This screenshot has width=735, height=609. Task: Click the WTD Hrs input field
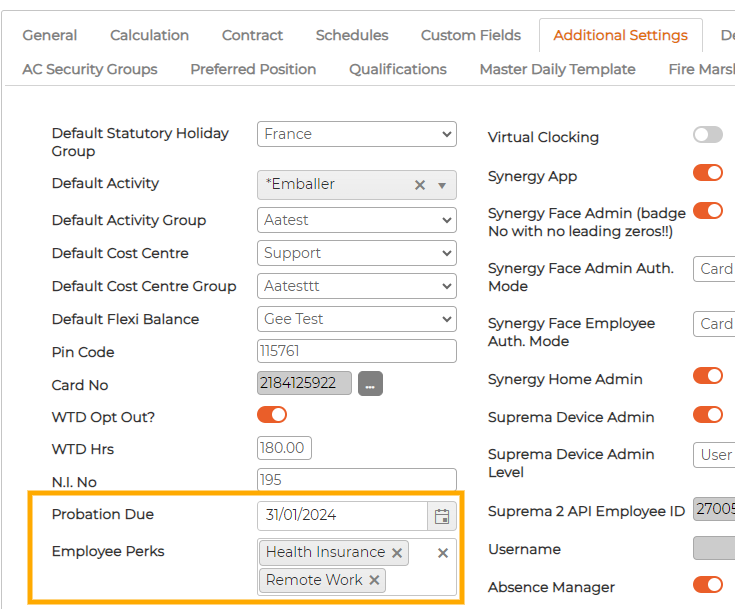tap(284, 447)
